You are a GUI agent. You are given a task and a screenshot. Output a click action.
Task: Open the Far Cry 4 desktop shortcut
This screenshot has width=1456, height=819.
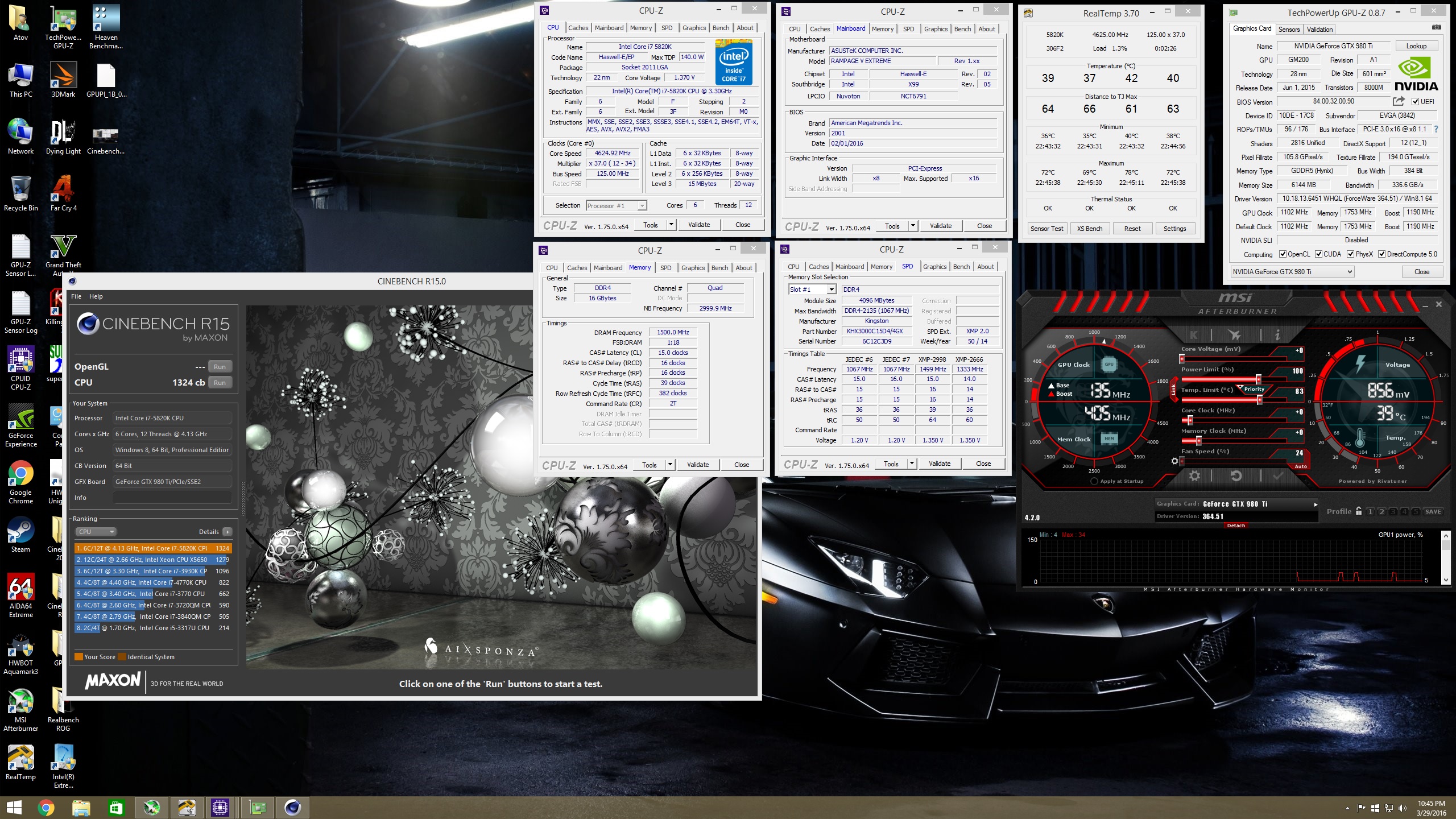63,194
